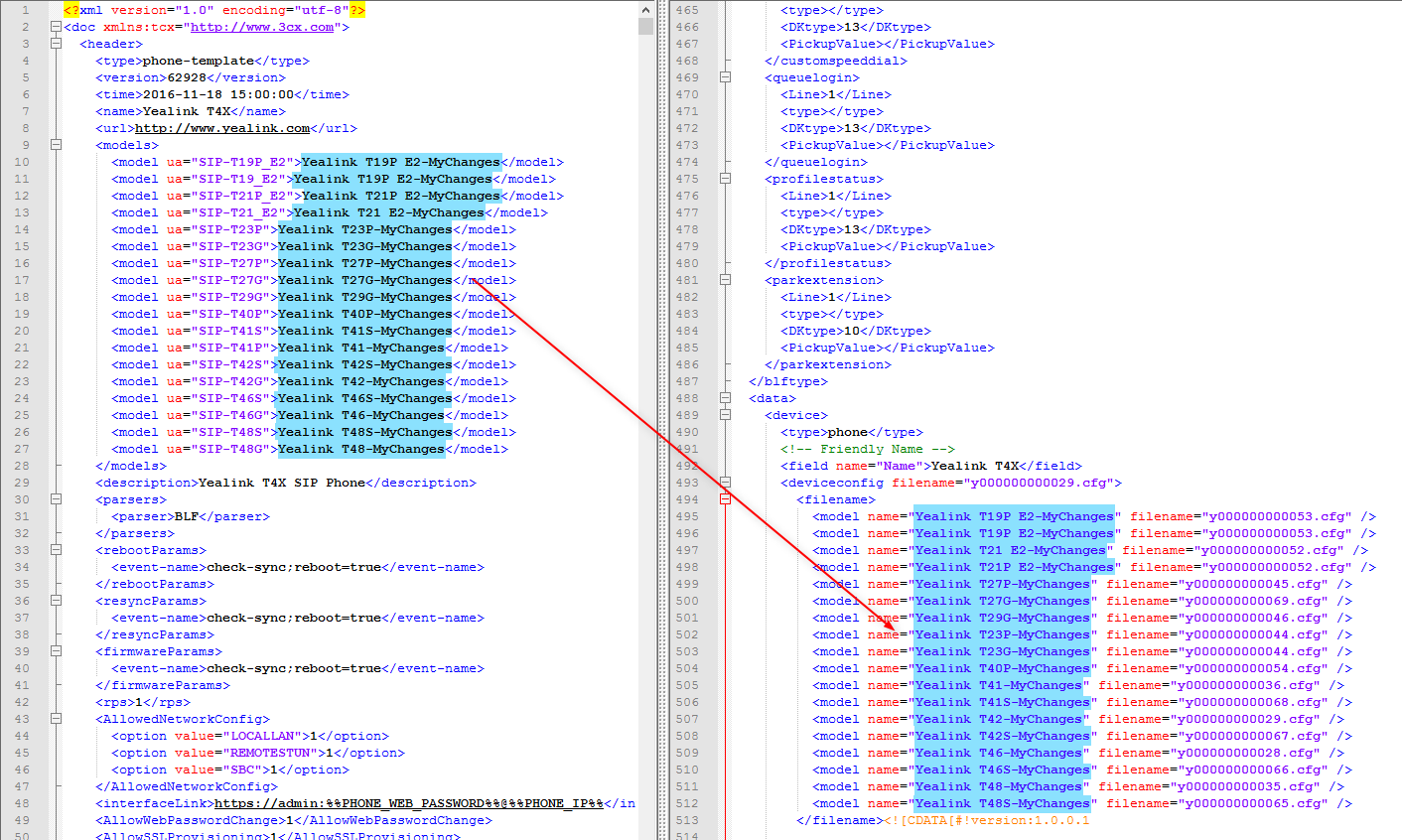
Task: Click the 'SIP-T29G' ua attribute value
Action: tap(230, 297)
